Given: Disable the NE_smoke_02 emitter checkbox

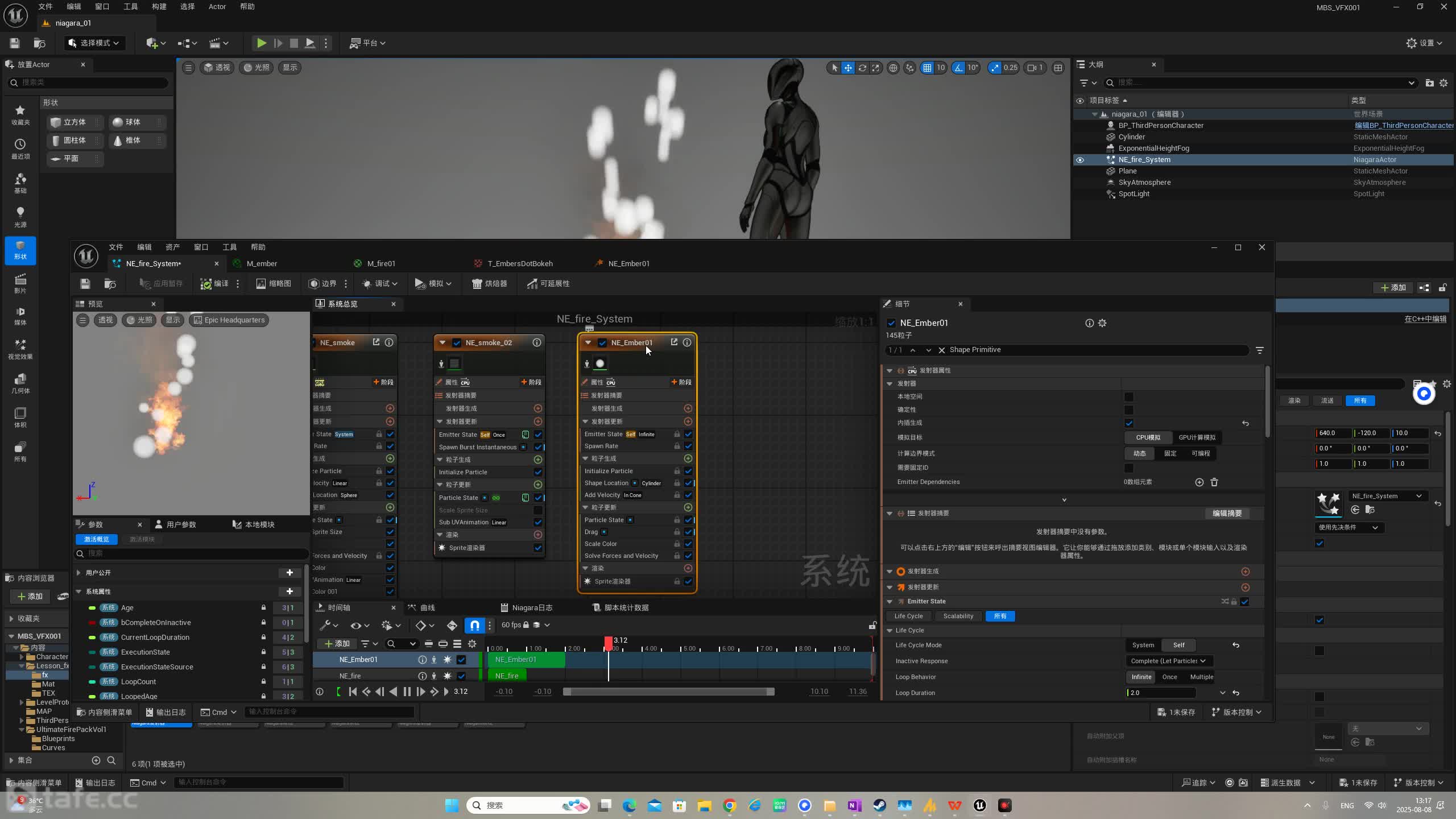Looking at the screenshot, I should pos(457,343).
